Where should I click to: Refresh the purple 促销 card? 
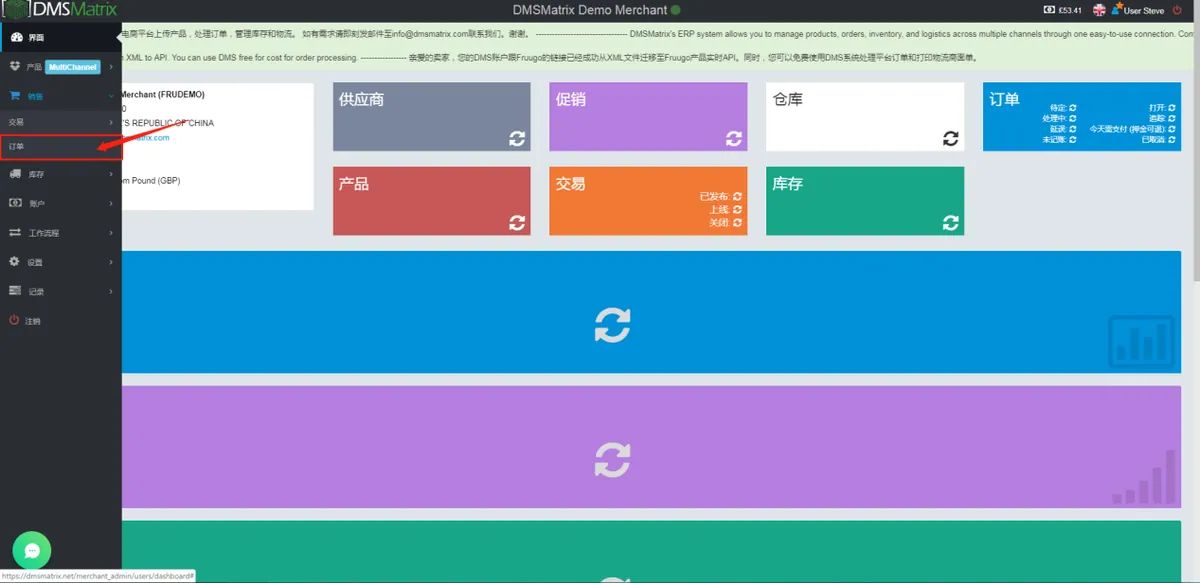[734, 139]
